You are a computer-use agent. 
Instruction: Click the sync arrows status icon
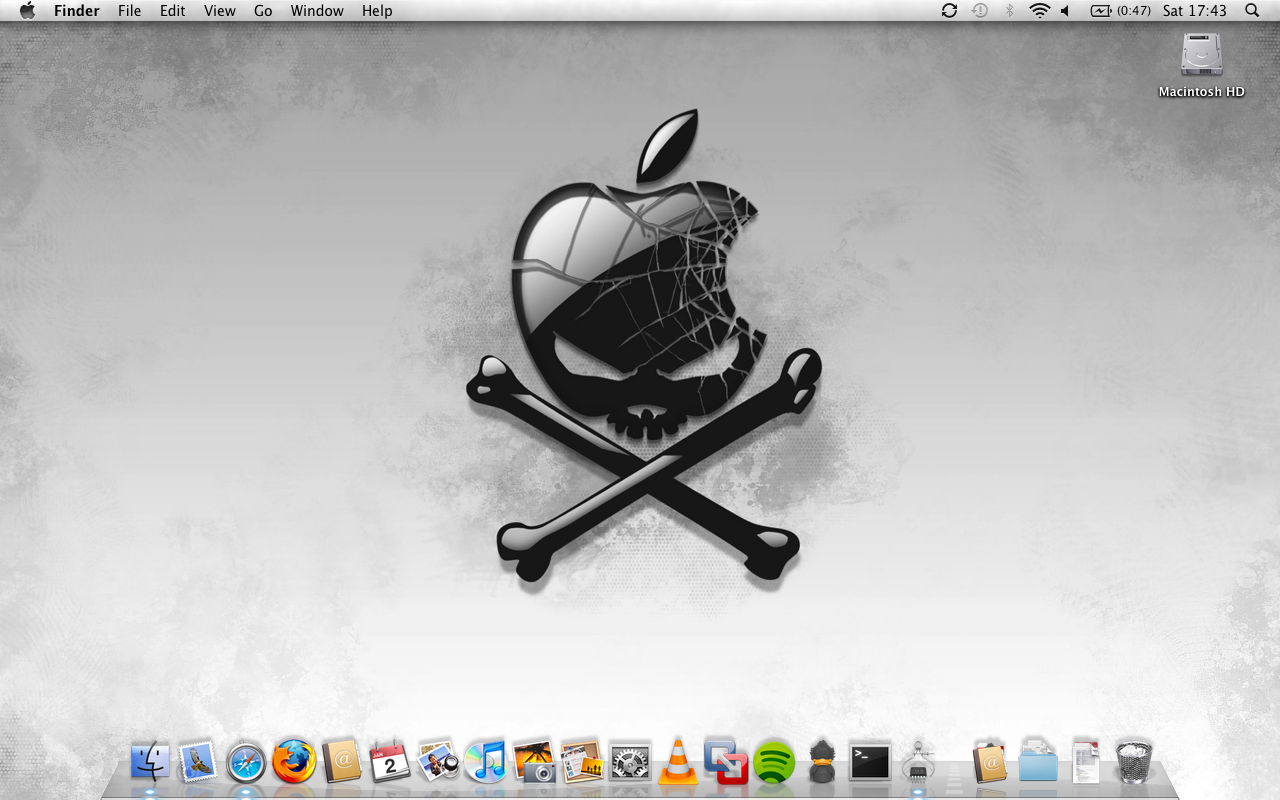coord(949,11)
